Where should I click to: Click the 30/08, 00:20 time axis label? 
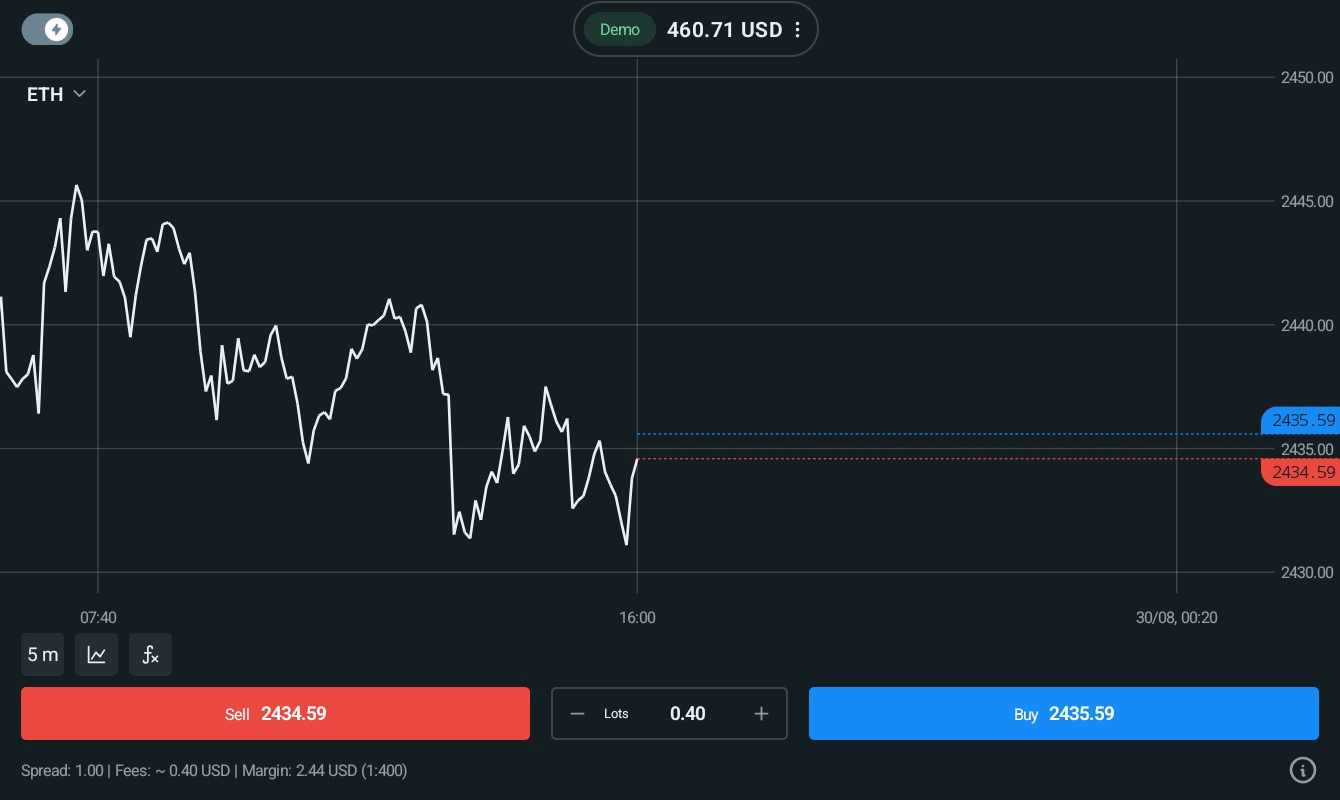(x=1177, y=618)
